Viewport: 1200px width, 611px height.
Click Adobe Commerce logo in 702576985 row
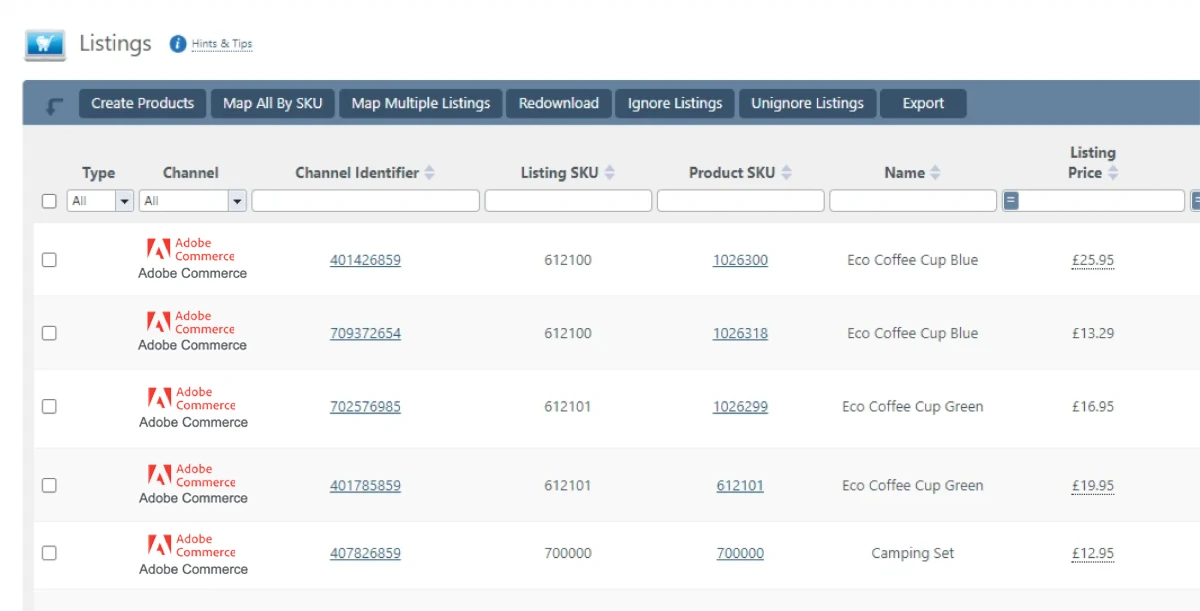coord(190,398)
